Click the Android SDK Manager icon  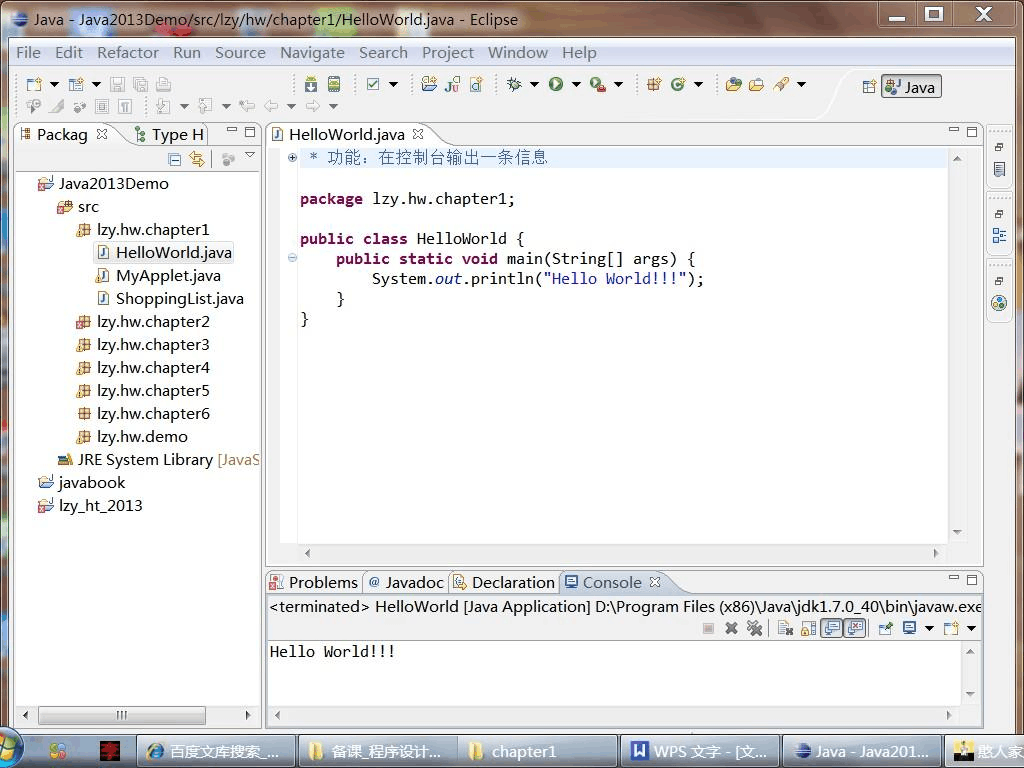[311, 84]
